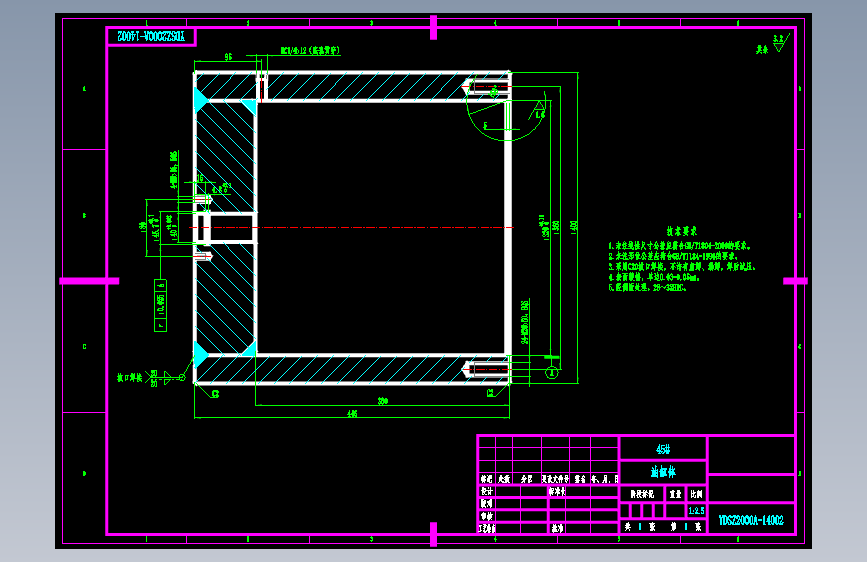Click the 96 dimension above the part

[x=228, y=57]
